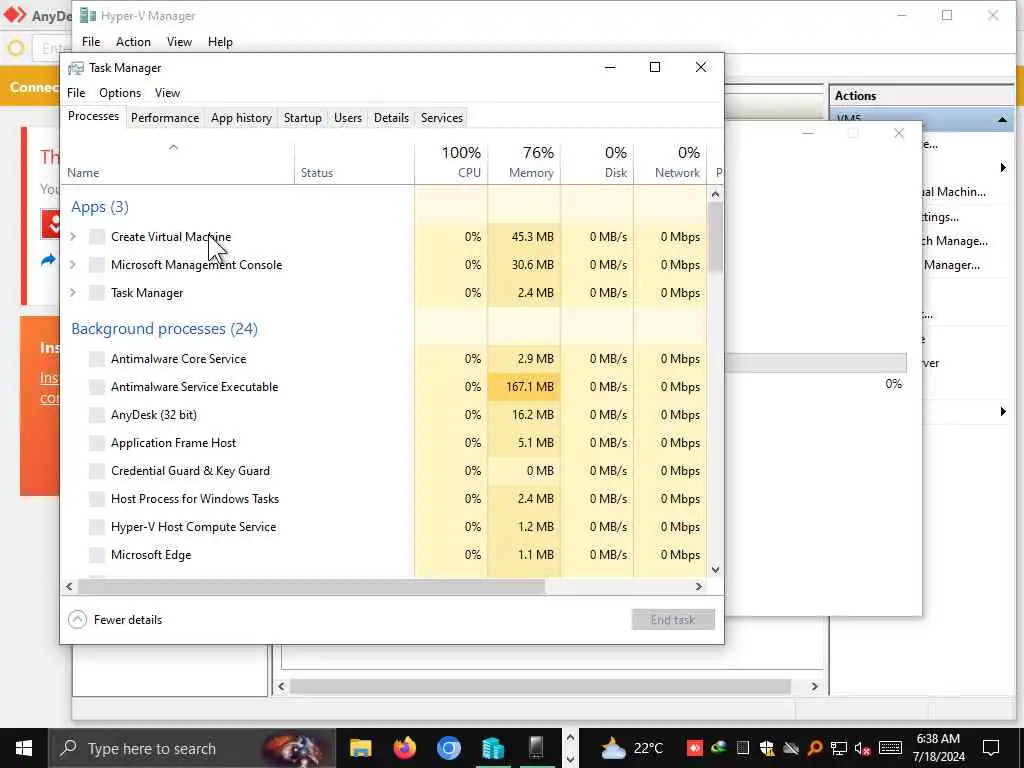Click Task Manager vertical scrollbar up arrow
This screenshot has width=1024, height=768.
tap(715, 194)
